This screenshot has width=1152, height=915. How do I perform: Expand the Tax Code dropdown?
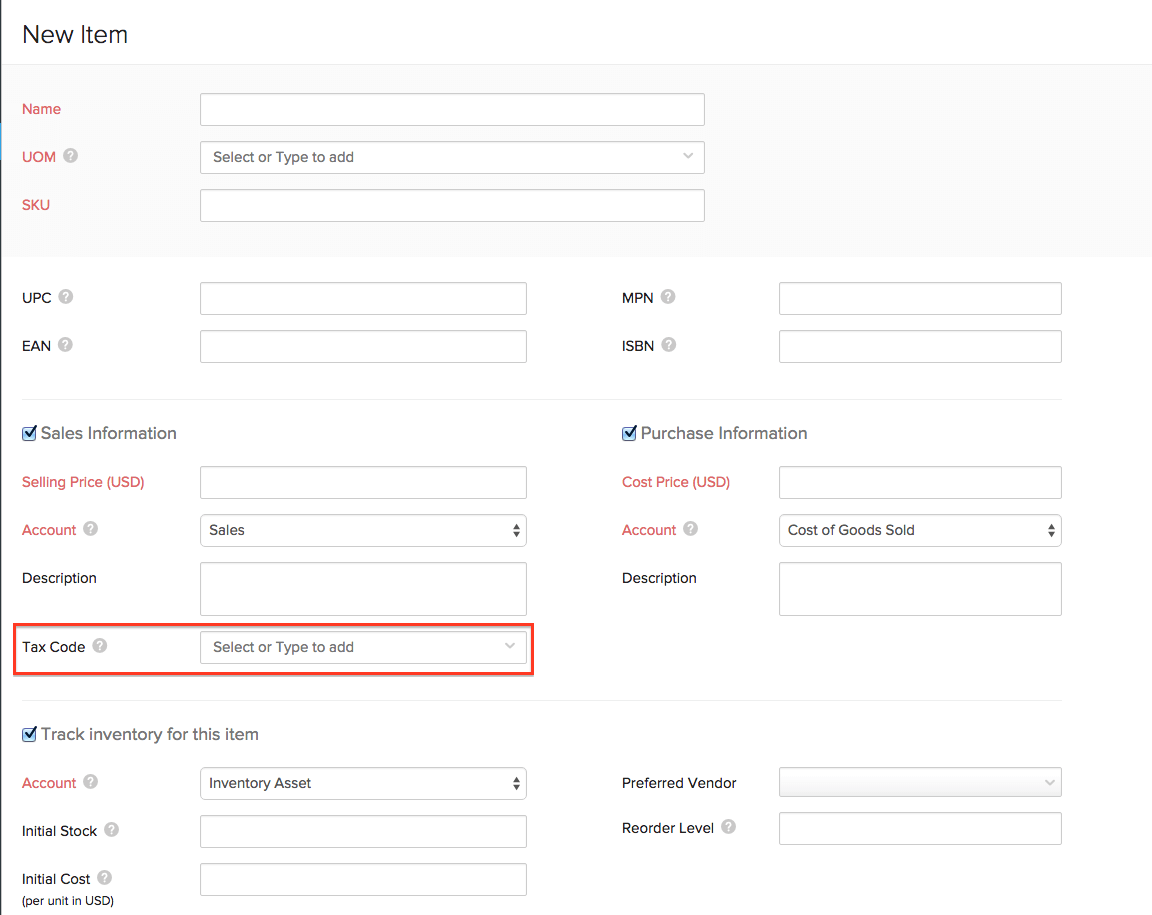click(363, 647)
